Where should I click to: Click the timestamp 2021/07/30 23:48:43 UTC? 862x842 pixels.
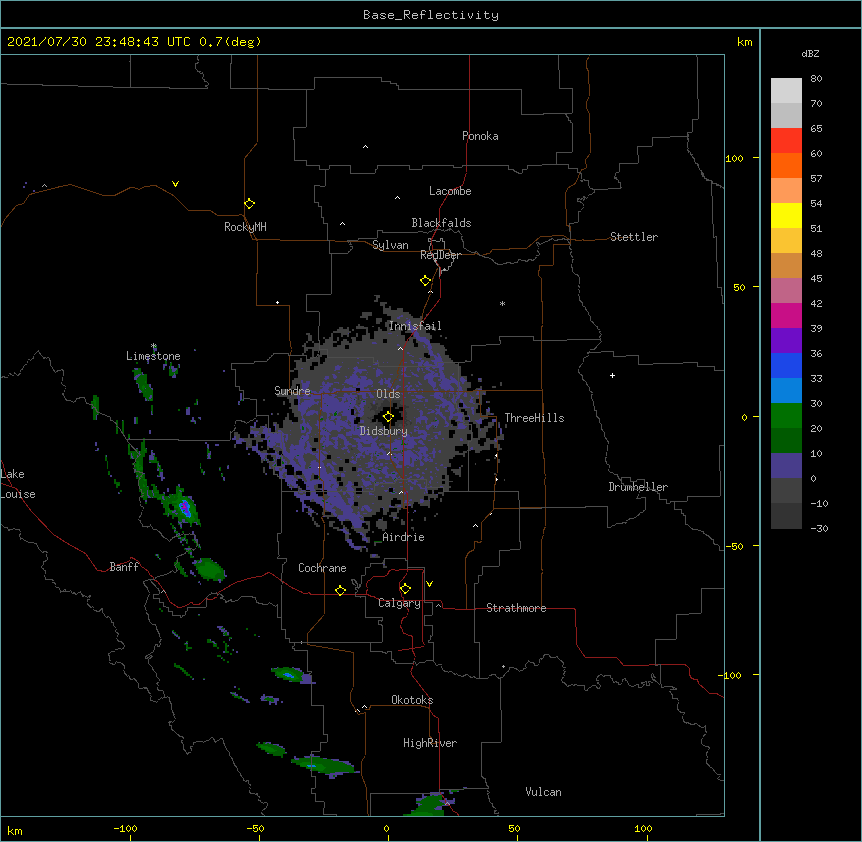point(99,42)
